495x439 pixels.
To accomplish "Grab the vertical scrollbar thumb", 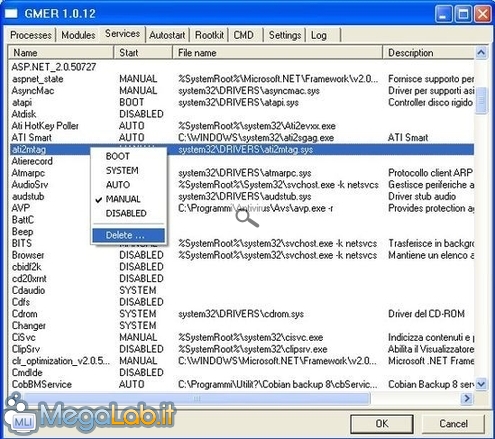I will click(x=481, y=101).
